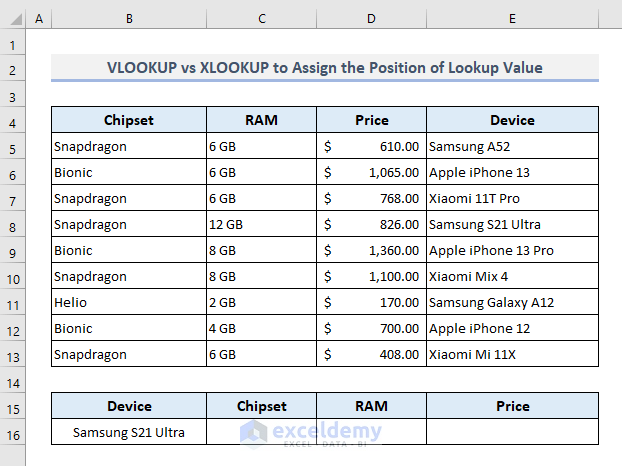Select the Apple iPhone 12 cell

click(513, 328)
